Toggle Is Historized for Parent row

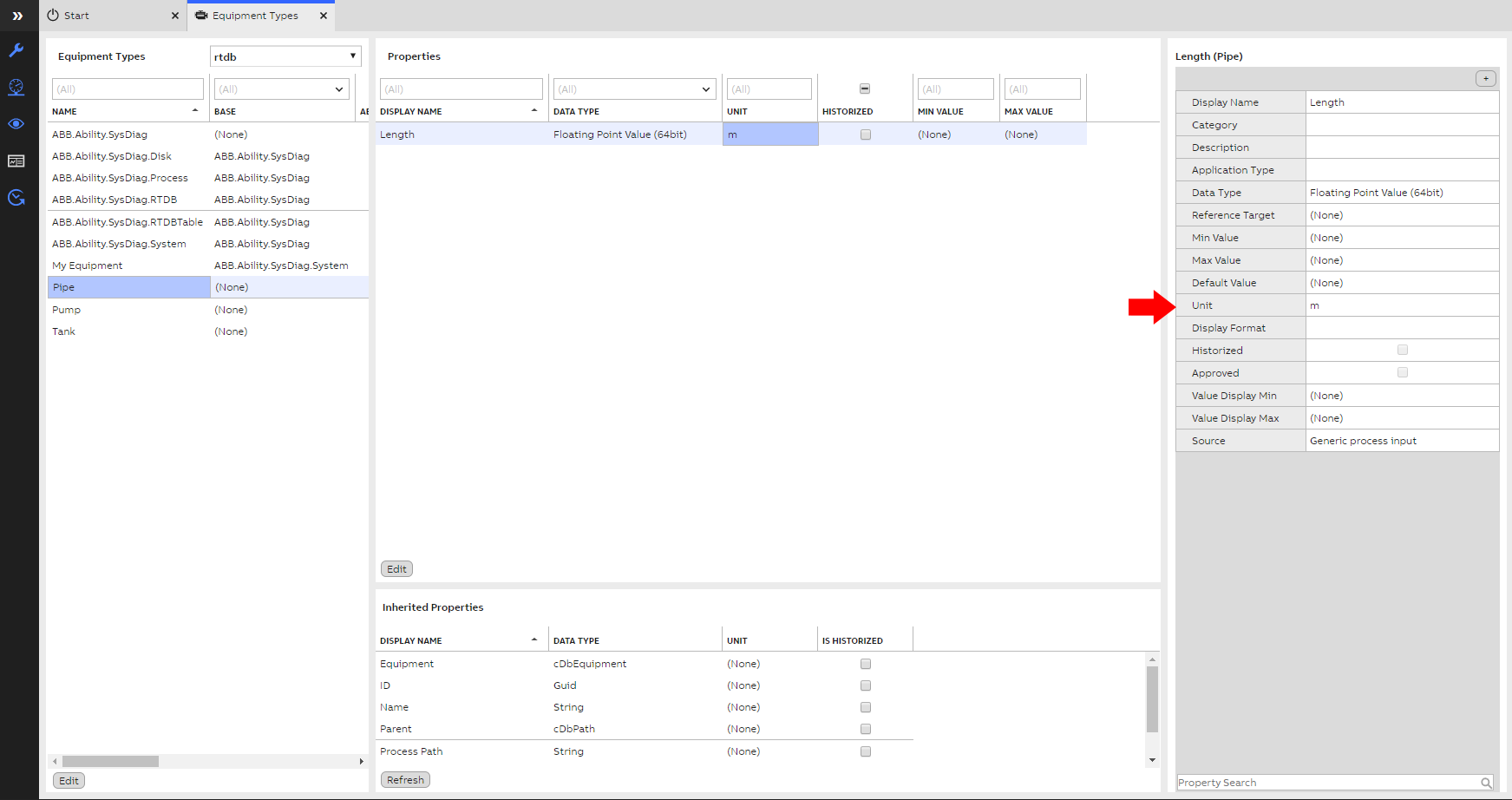[x=866, y=729]
